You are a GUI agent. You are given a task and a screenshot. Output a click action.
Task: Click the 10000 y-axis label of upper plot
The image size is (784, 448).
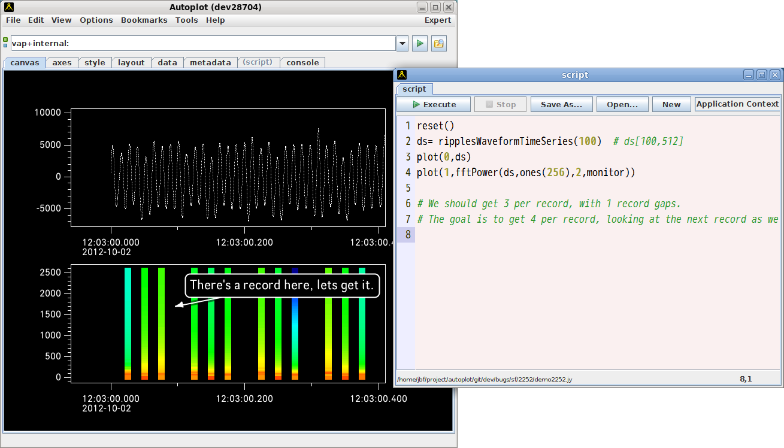click(48, 112)
